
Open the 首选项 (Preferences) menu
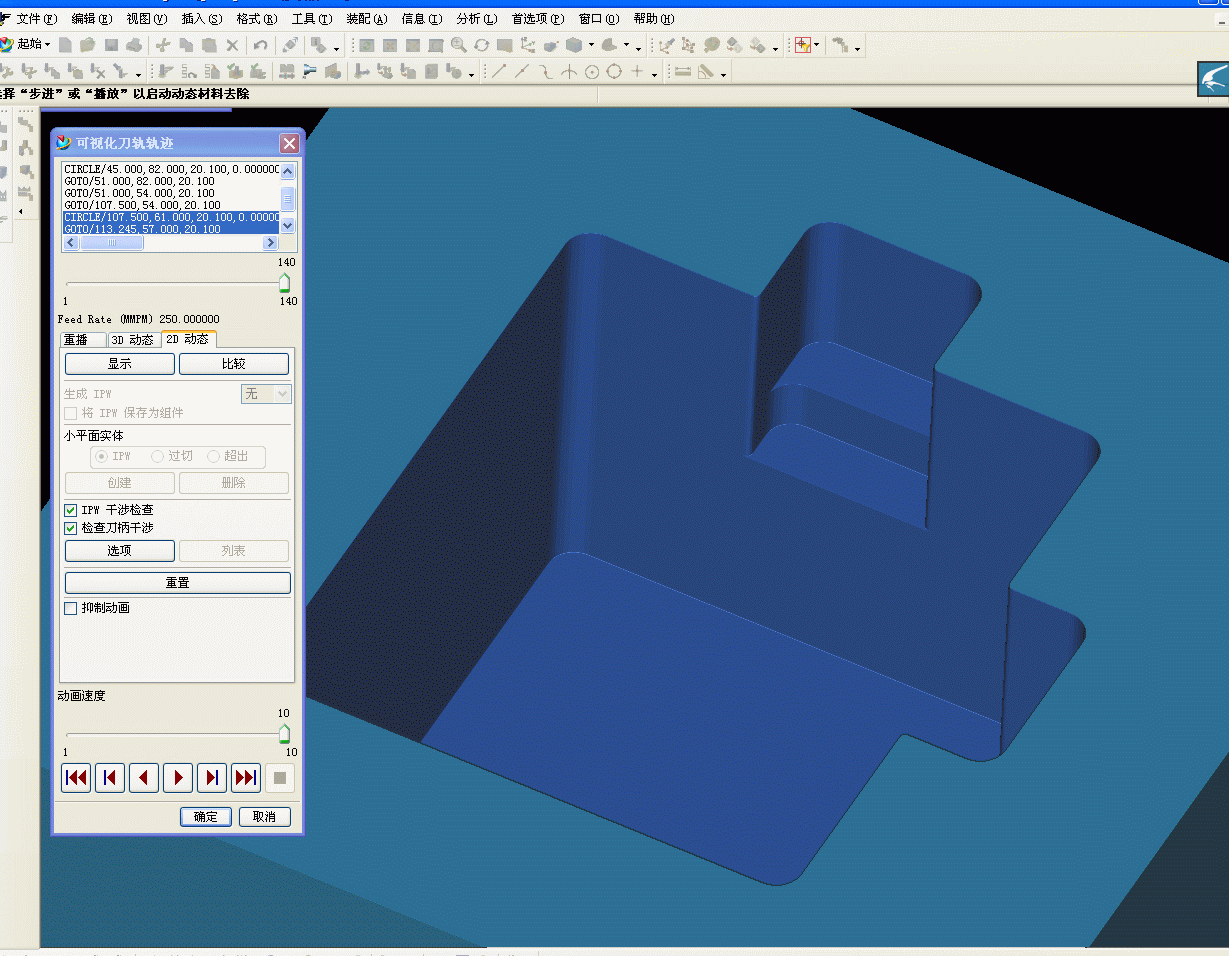pyautogui.click(x=538, y=19)
